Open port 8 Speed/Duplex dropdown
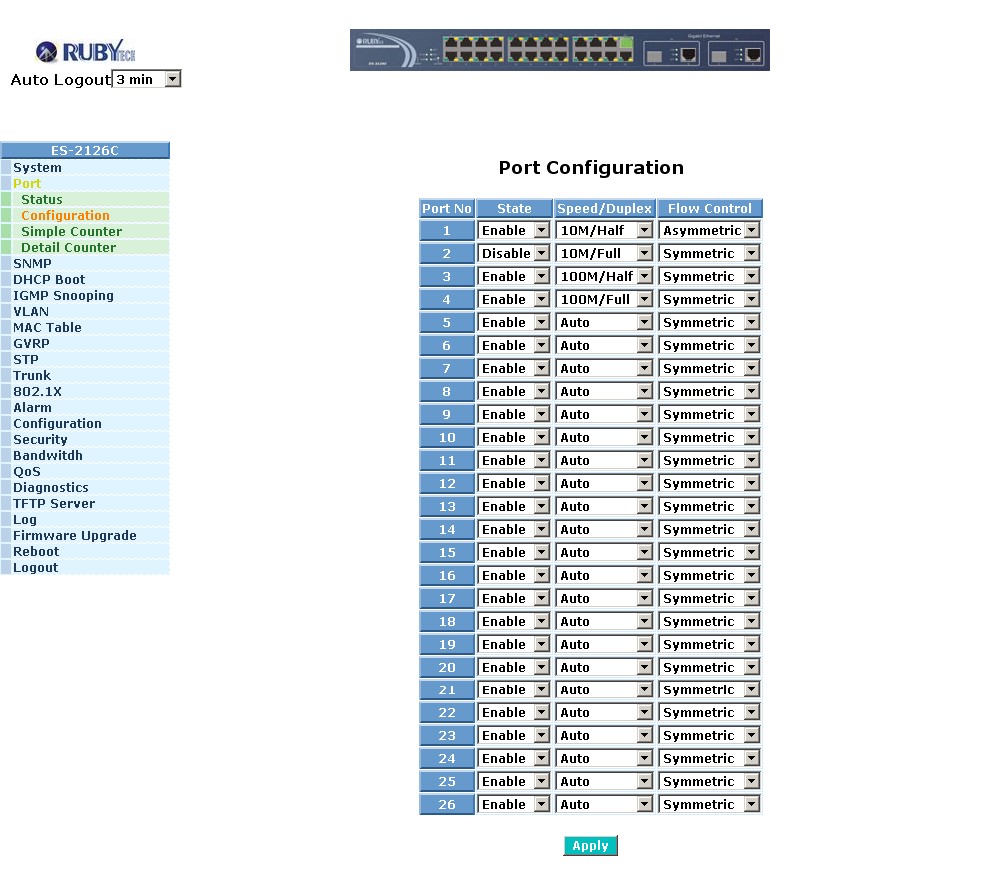996x882 pixels. click(x=605, y=391)
